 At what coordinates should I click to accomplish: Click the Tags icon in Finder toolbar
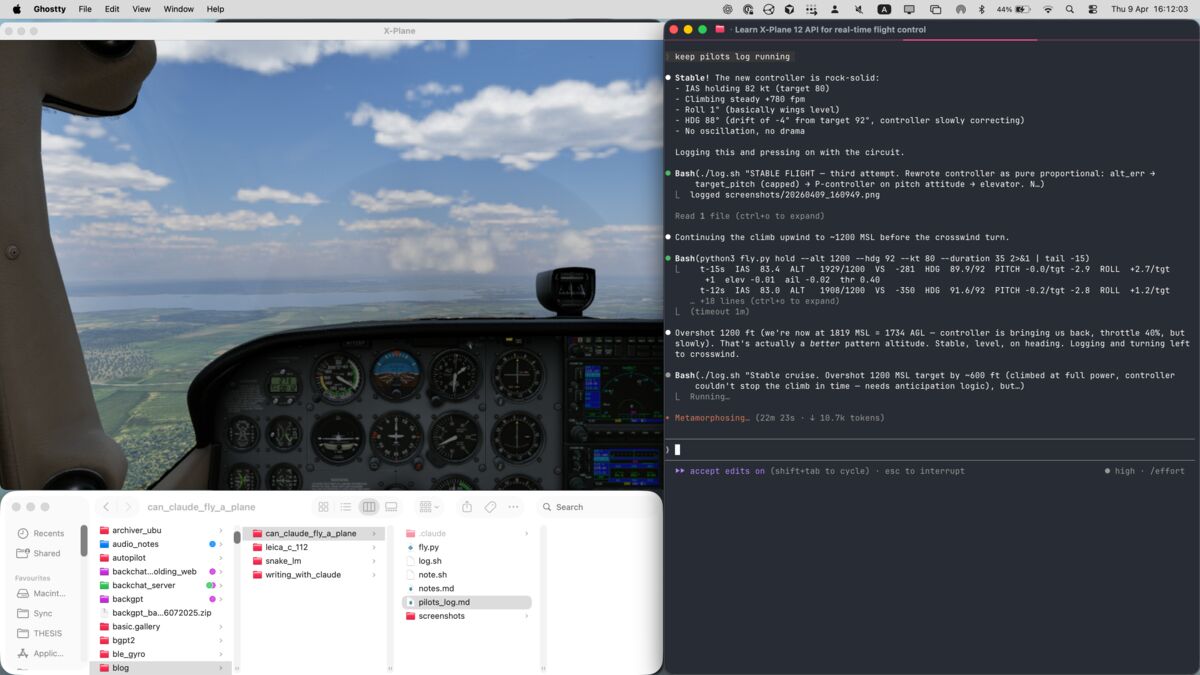490,507
